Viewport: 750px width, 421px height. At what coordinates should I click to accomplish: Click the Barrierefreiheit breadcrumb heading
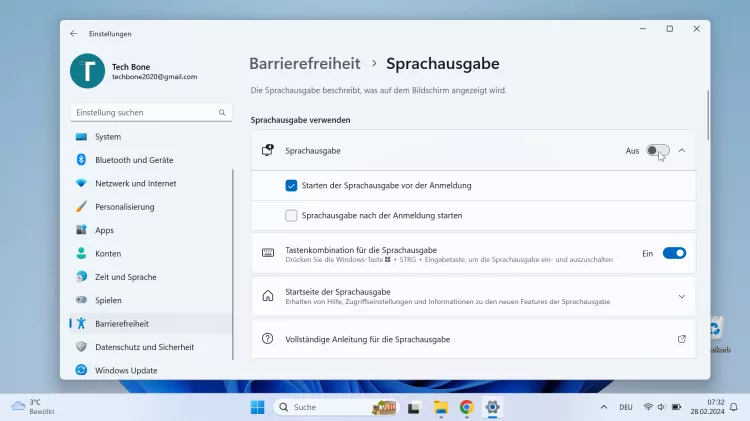tap(305, 64)
